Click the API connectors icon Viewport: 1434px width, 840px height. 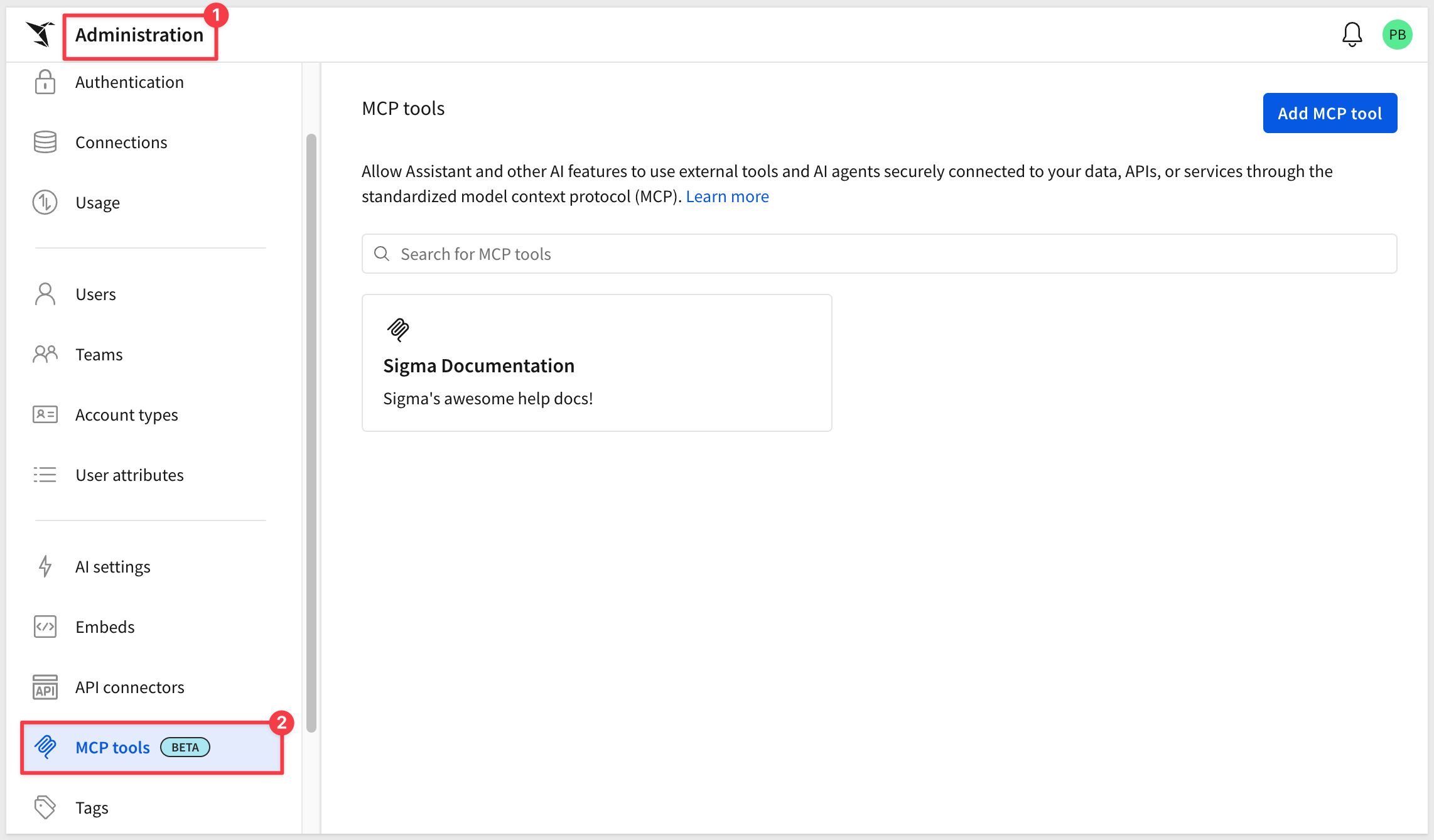pos(45,687)
